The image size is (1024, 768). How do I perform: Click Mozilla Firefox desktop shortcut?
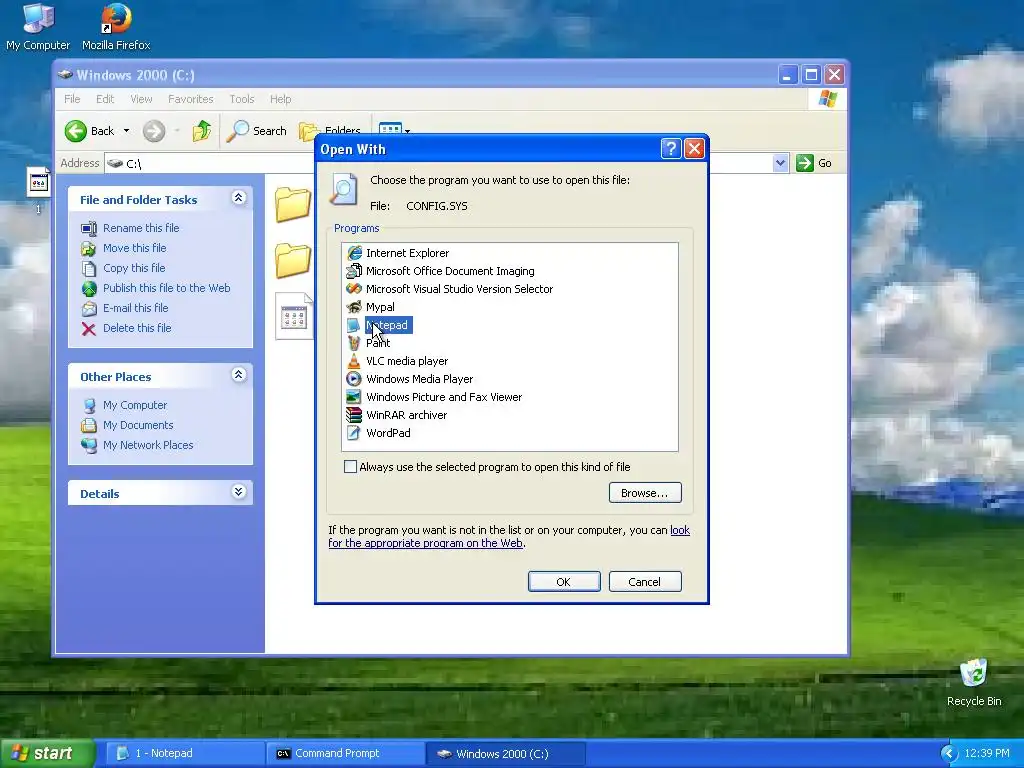coord(116,26)
